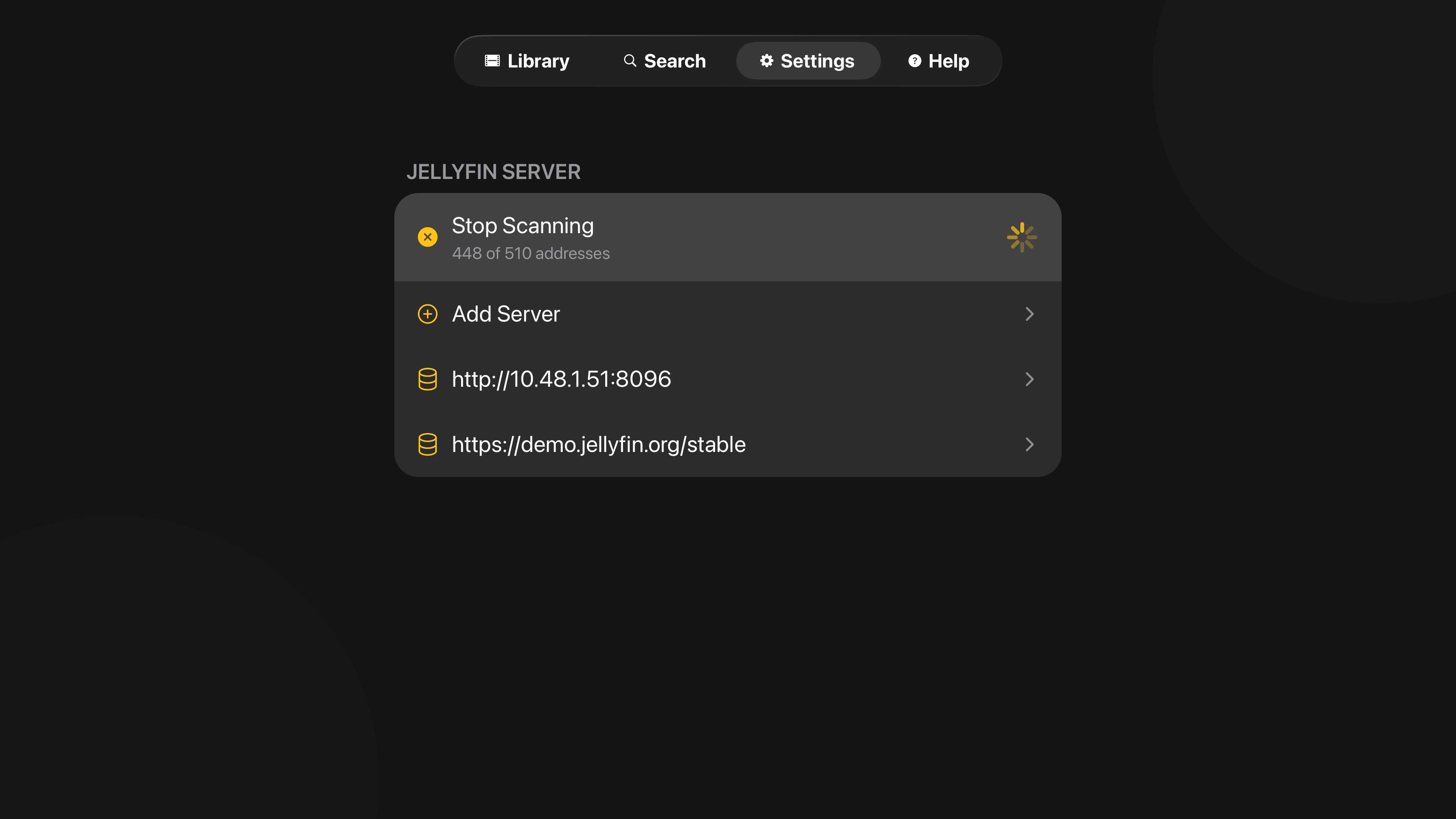Switch to the Search tab
This screenshot has height=819, width=1456.
click(664, 61)
